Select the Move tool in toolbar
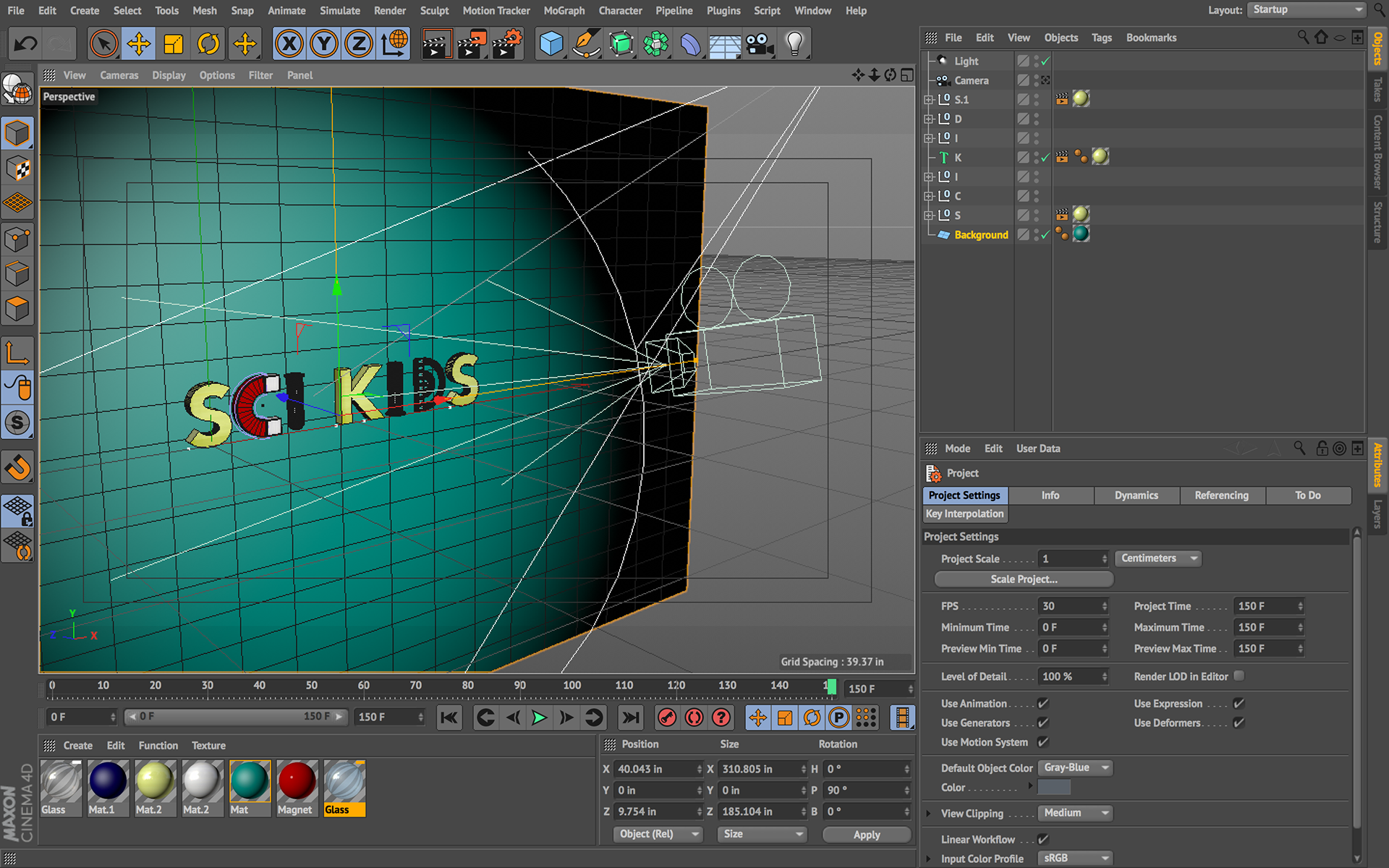 click(138, 44)
